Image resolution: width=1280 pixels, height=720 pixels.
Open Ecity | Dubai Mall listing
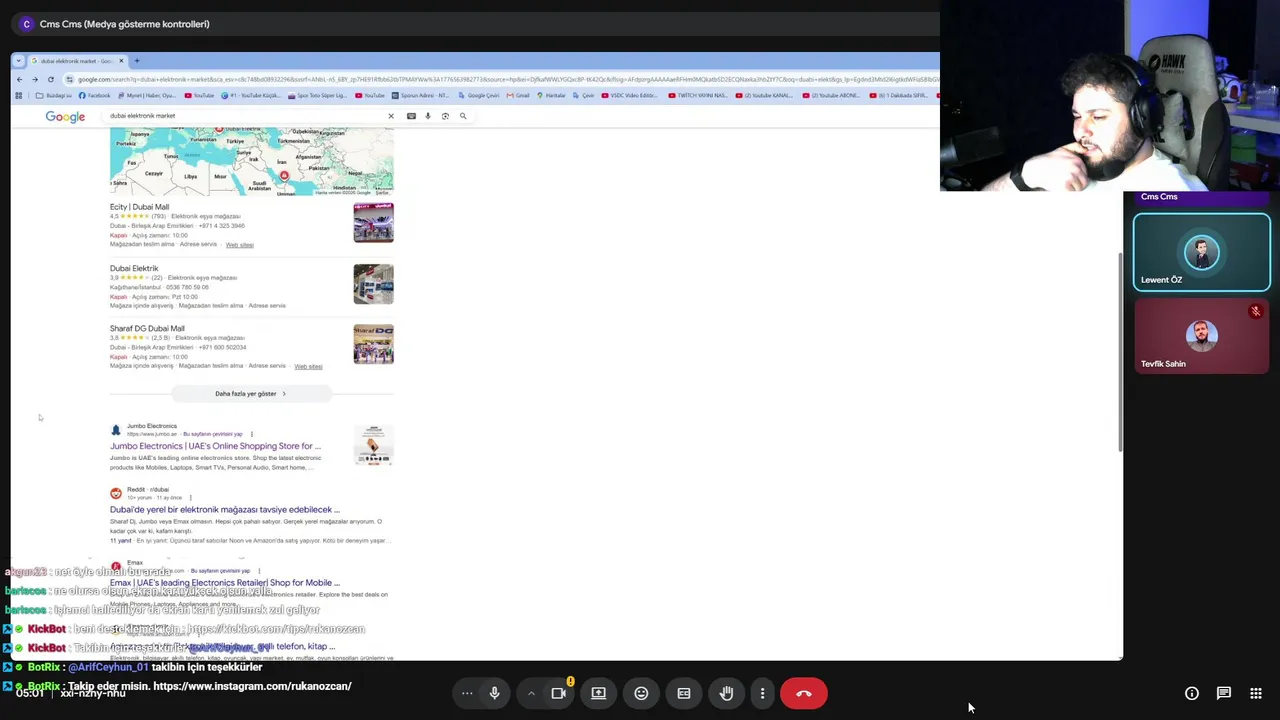[139, 207]
